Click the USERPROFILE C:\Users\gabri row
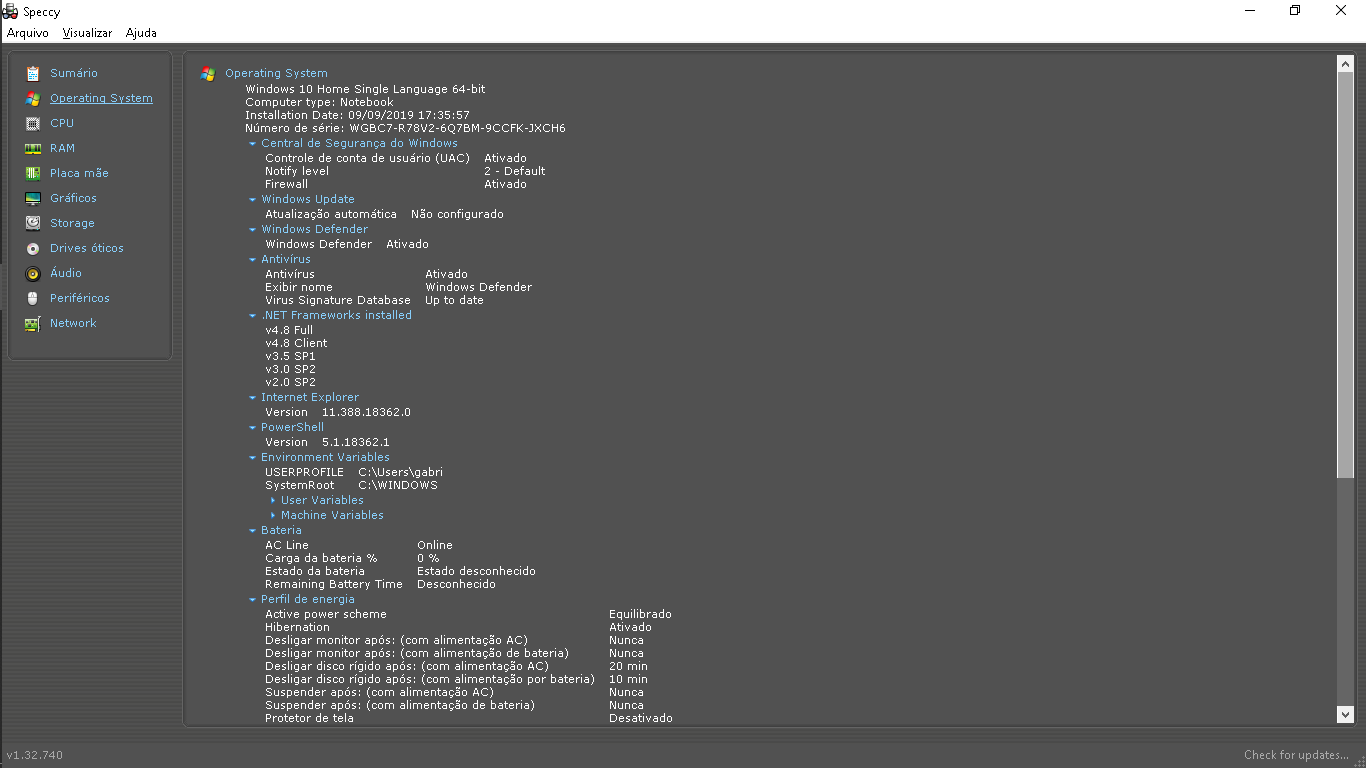Screen dimensions: 1366x768 [354, 472]
